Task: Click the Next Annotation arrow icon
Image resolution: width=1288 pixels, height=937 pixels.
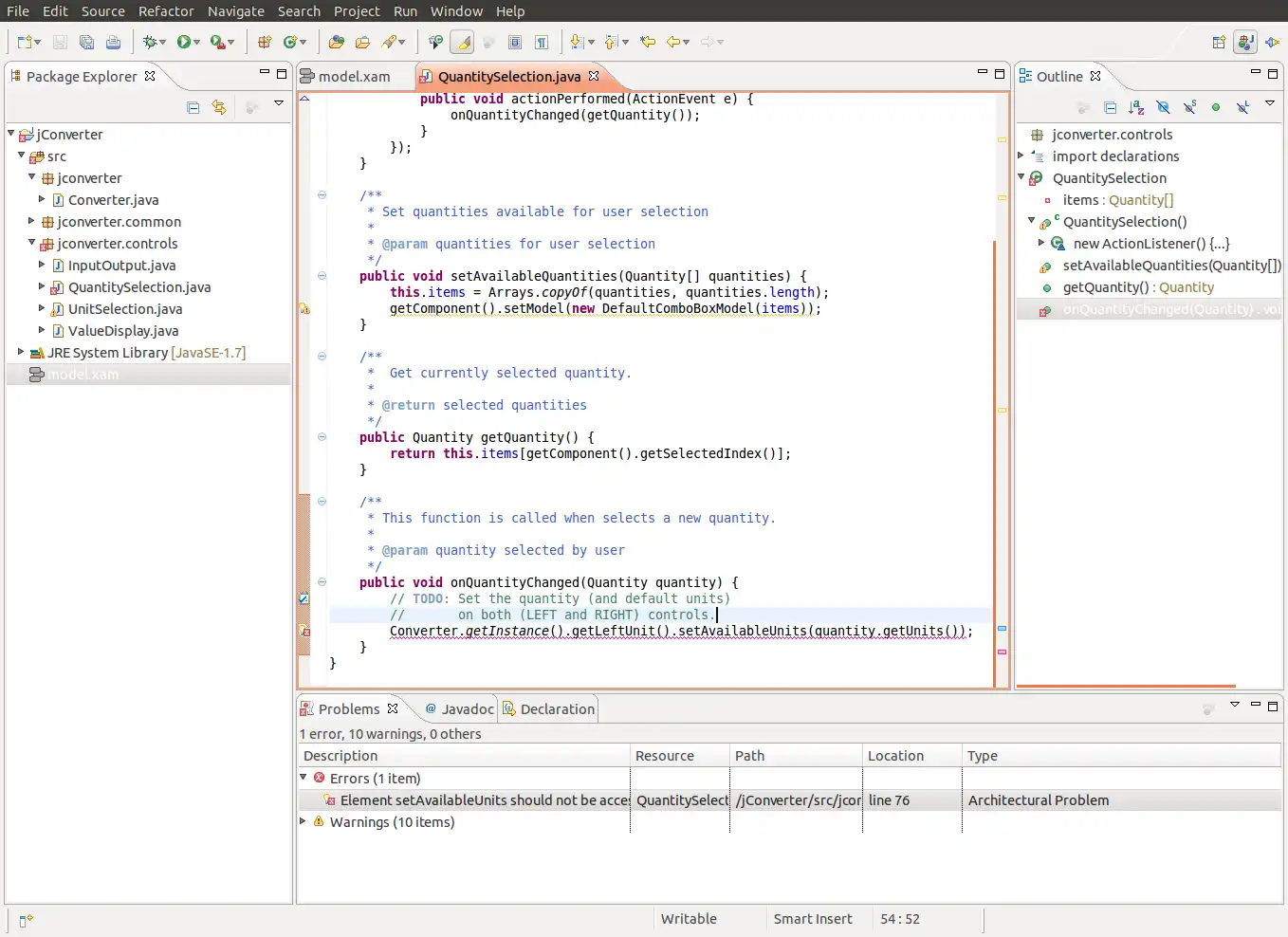Action: 577,42
